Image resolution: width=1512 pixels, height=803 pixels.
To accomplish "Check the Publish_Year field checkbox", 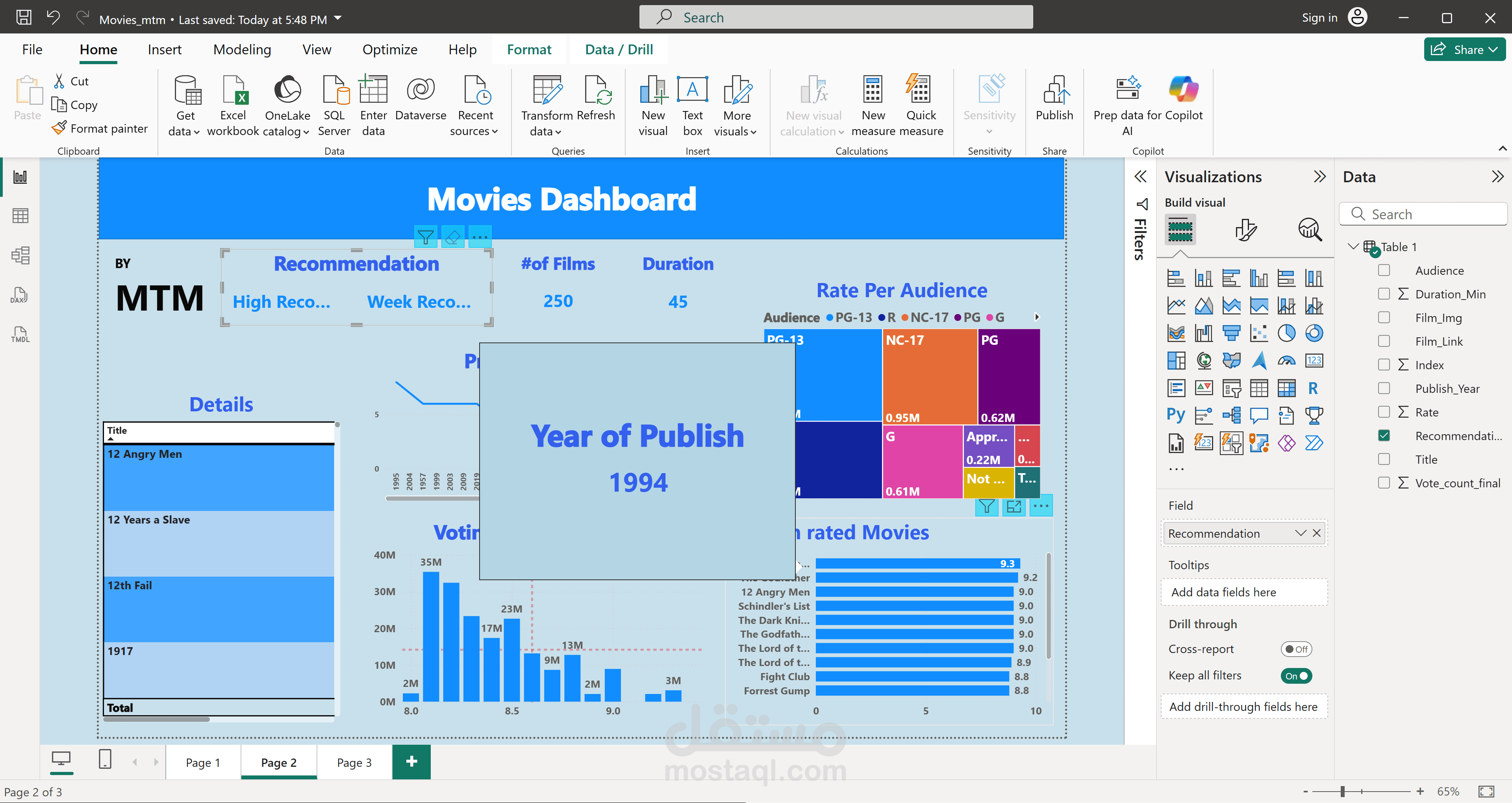I will pyautogui.click(x=1384, y=388).
